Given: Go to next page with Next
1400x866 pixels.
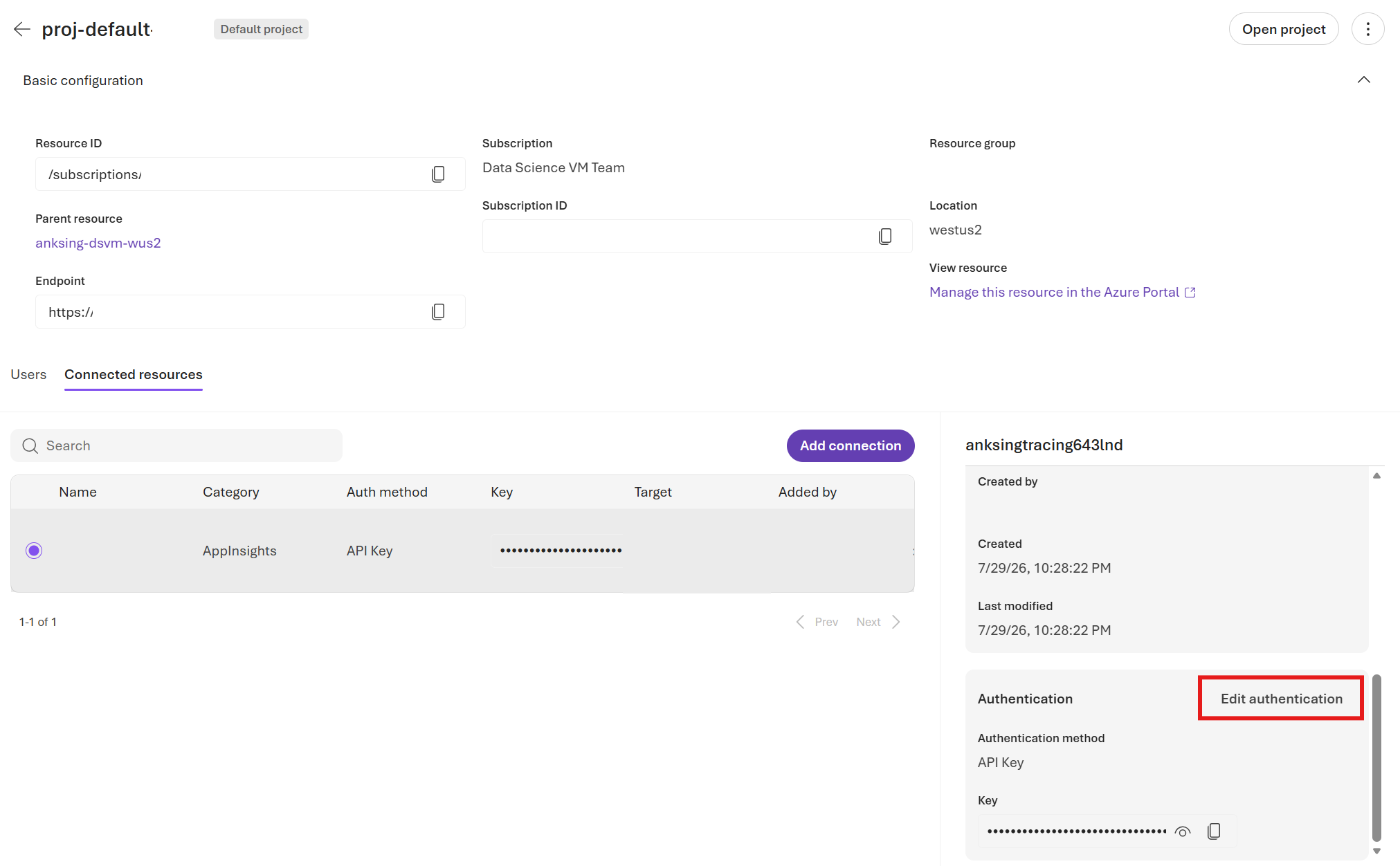Looking at the screenshot, I should pos(878,622).
